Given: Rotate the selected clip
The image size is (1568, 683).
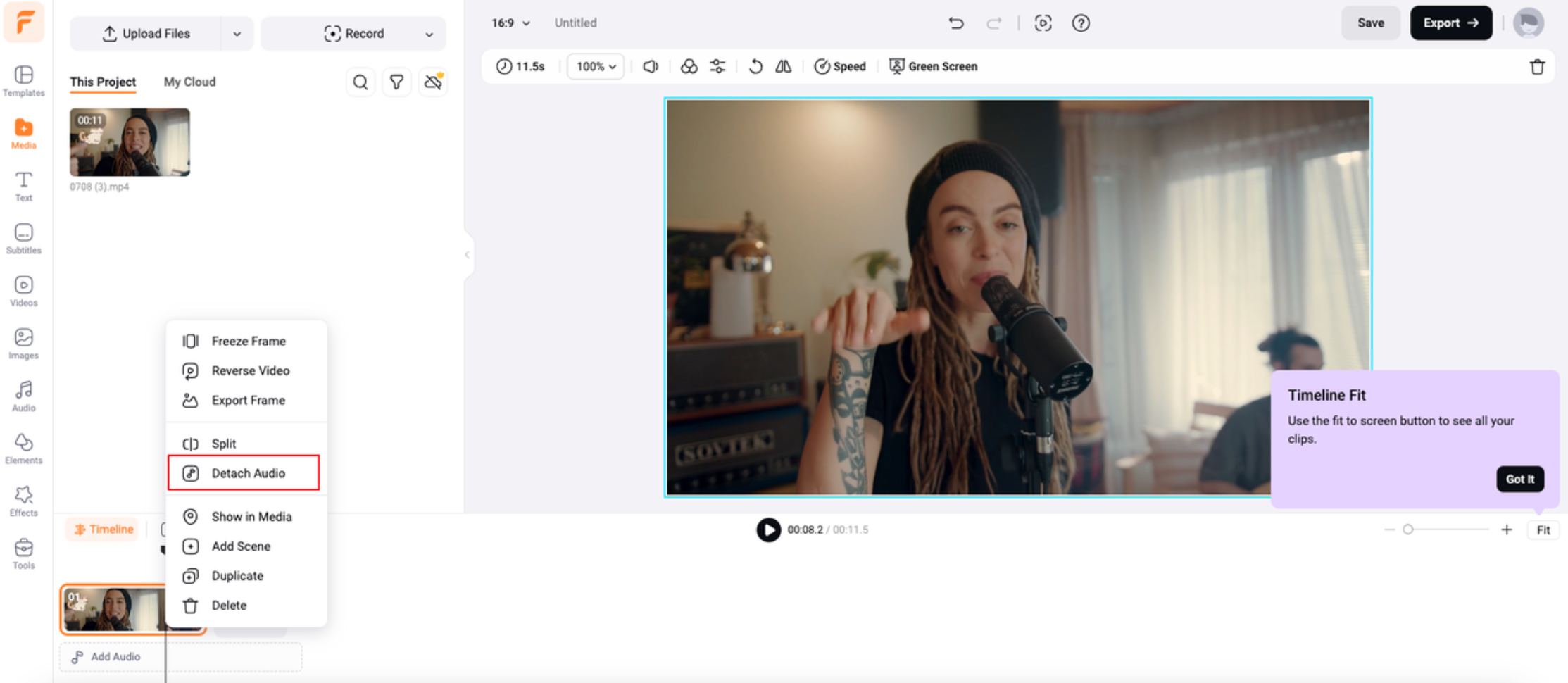Looking at the screenshot, I should 755,66.
